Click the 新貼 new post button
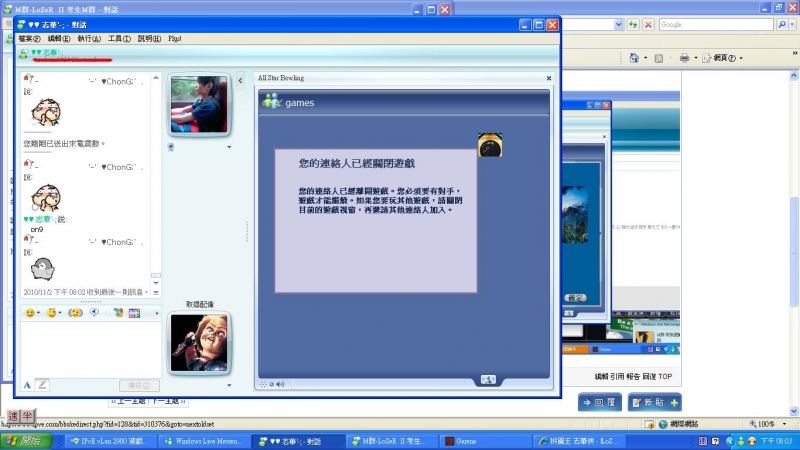 (655, 403)
